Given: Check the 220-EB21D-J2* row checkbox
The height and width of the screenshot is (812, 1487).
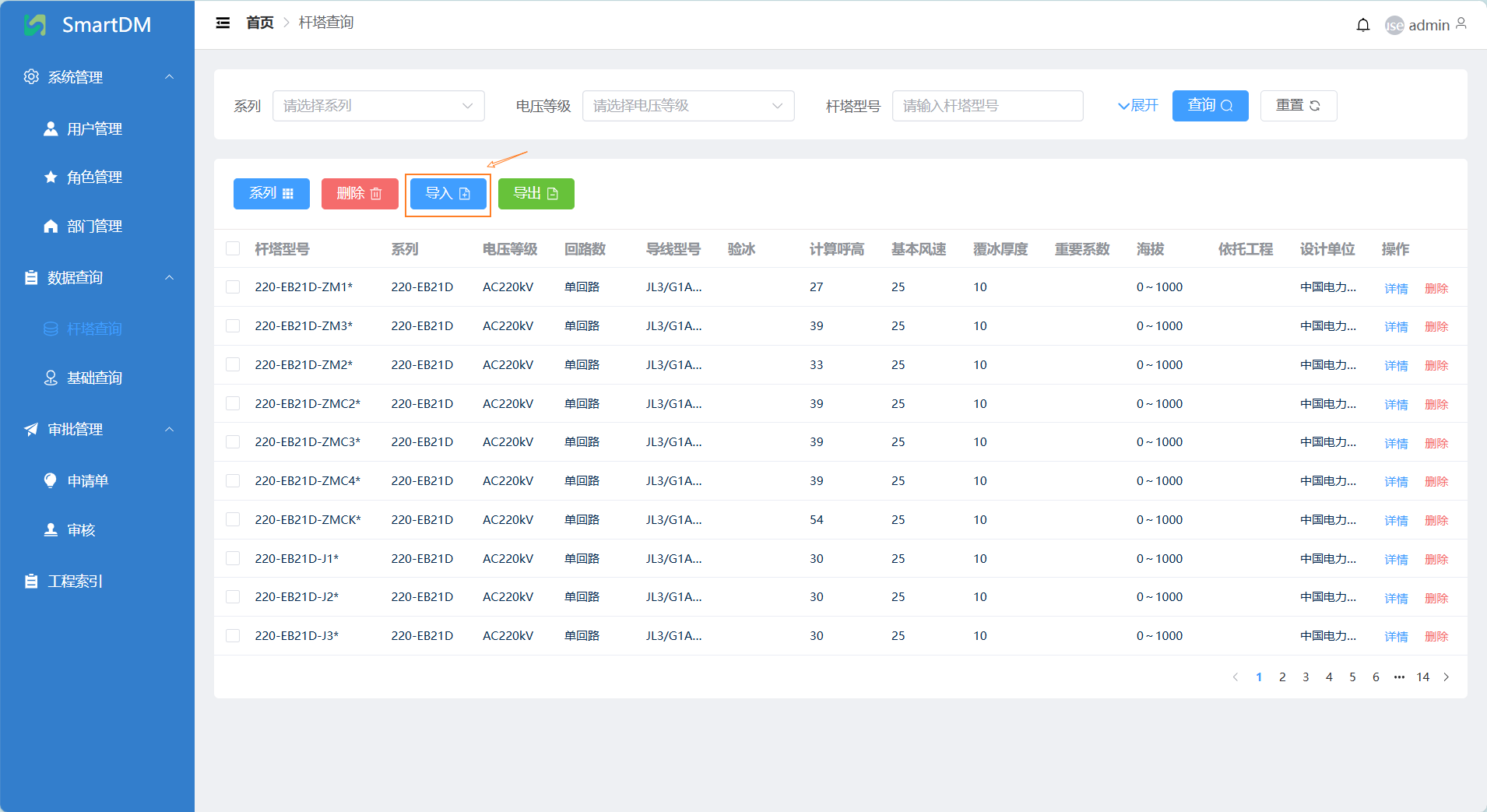Looking at the screenshot, I should point(233,596).
